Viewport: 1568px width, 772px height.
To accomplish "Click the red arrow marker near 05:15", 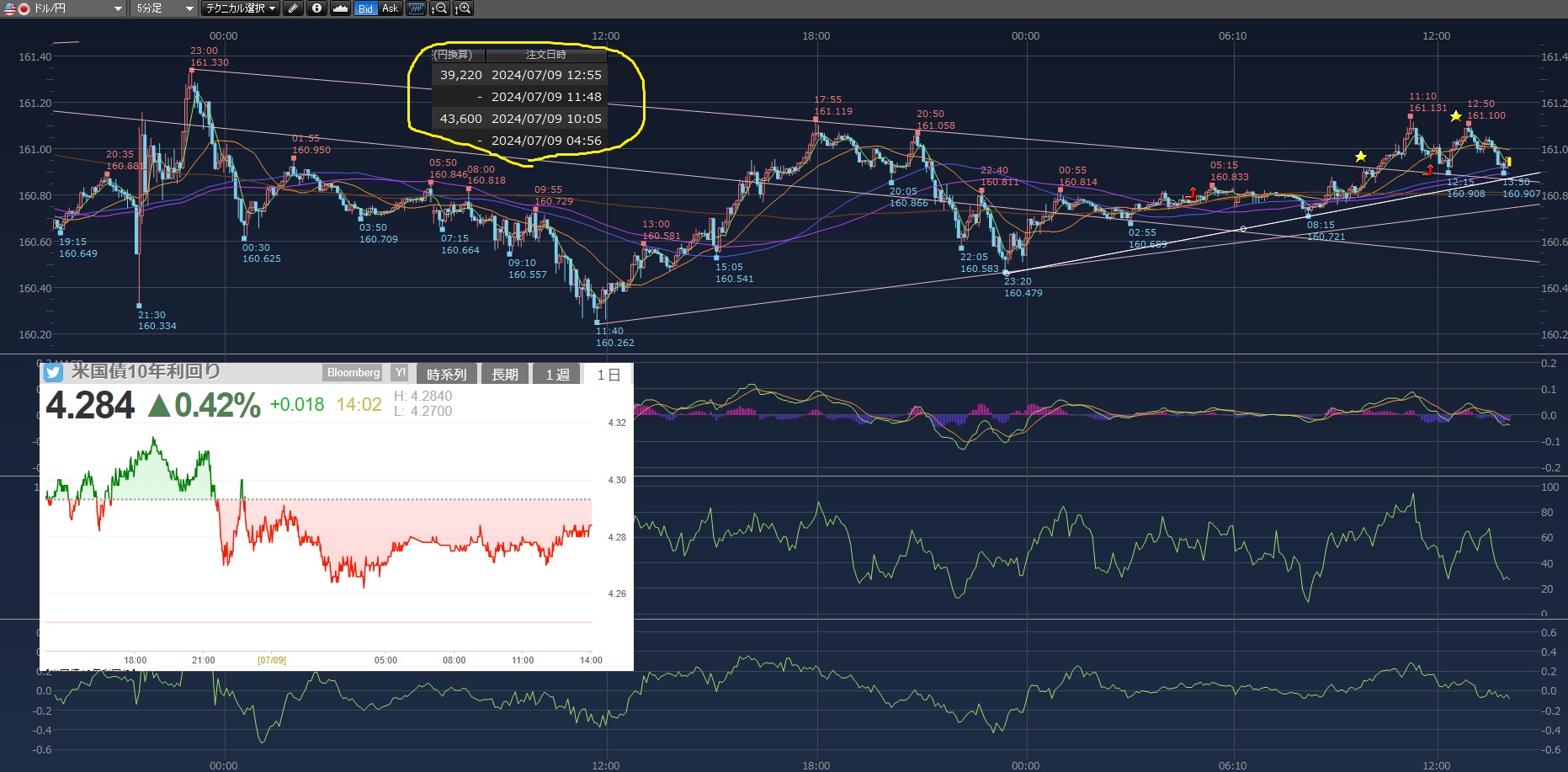I will coord(1192,193).
